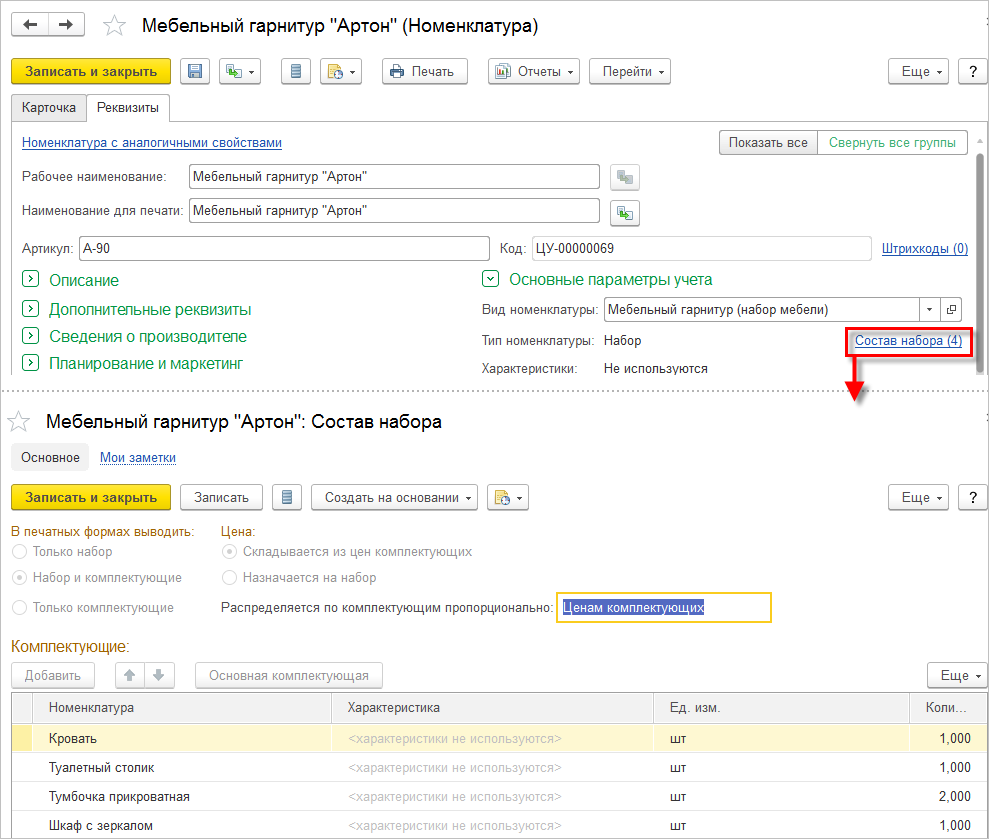This screenshot has width=989, height=839.
Task: Move component up with arrow icon
Action: tap(129, 675)
